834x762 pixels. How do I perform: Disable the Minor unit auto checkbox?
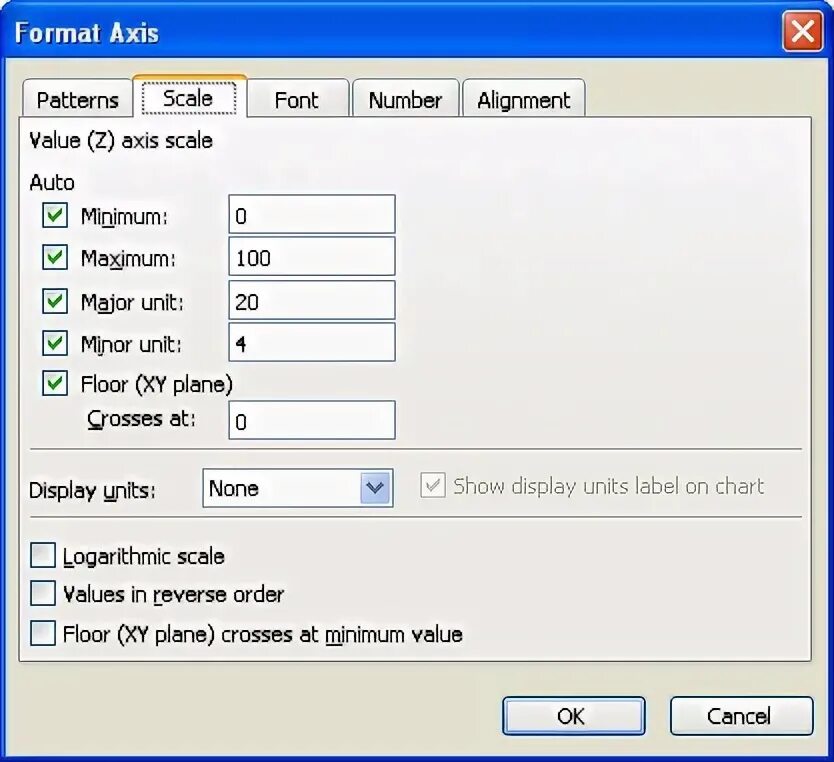click(x=55, y=343)
